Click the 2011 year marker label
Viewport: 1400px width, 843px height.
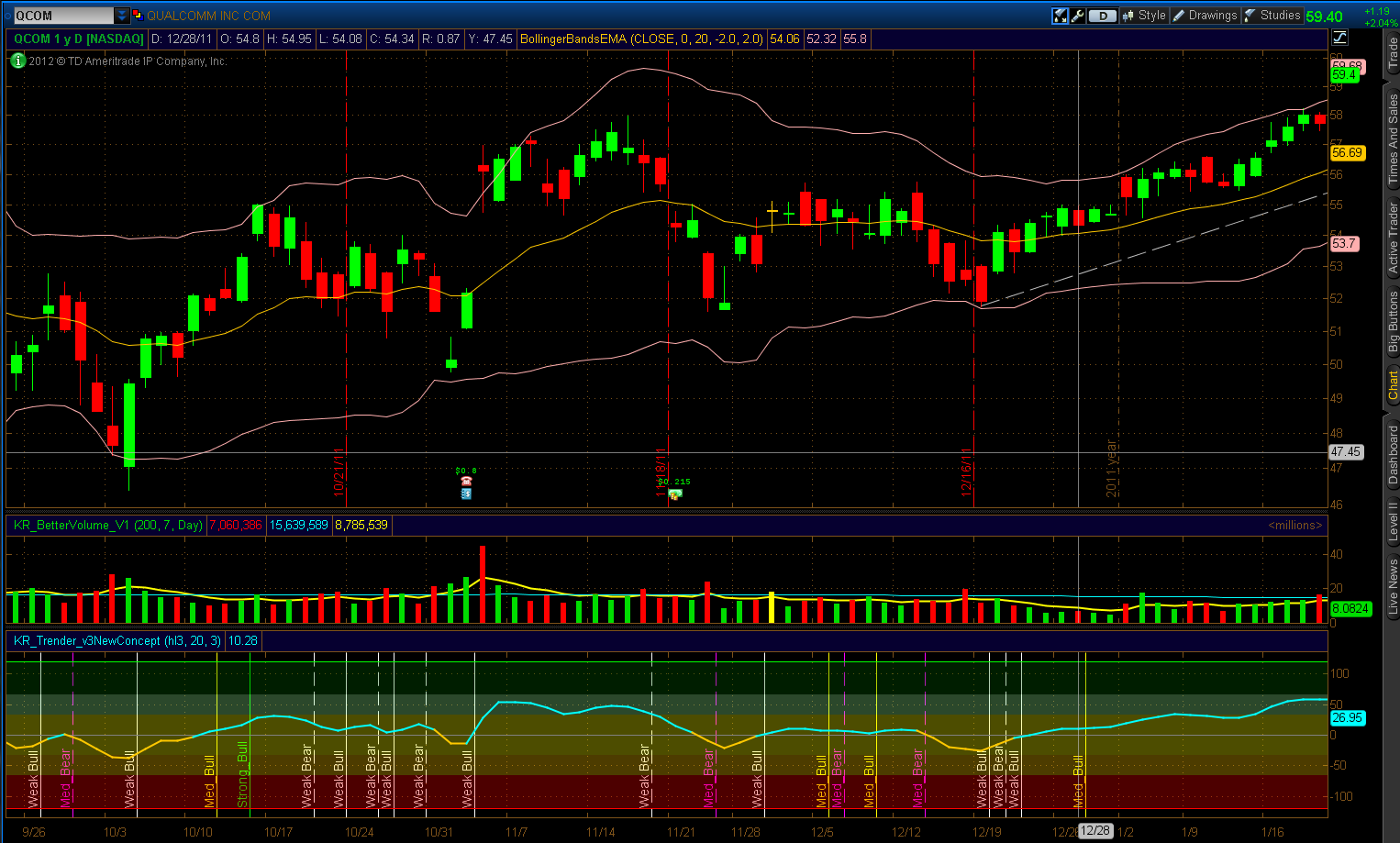click(1112, 469)
